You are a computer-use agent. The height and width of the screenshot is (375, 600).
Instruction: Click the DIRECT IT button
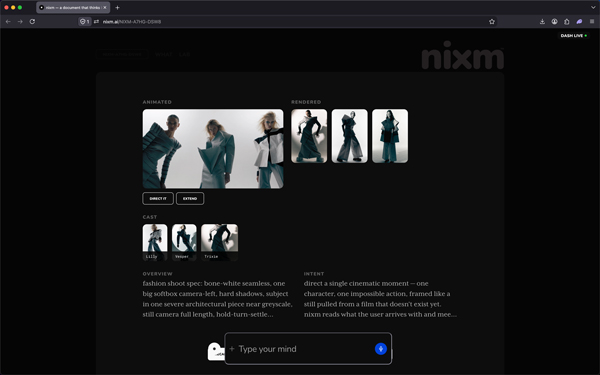point(158,198)
